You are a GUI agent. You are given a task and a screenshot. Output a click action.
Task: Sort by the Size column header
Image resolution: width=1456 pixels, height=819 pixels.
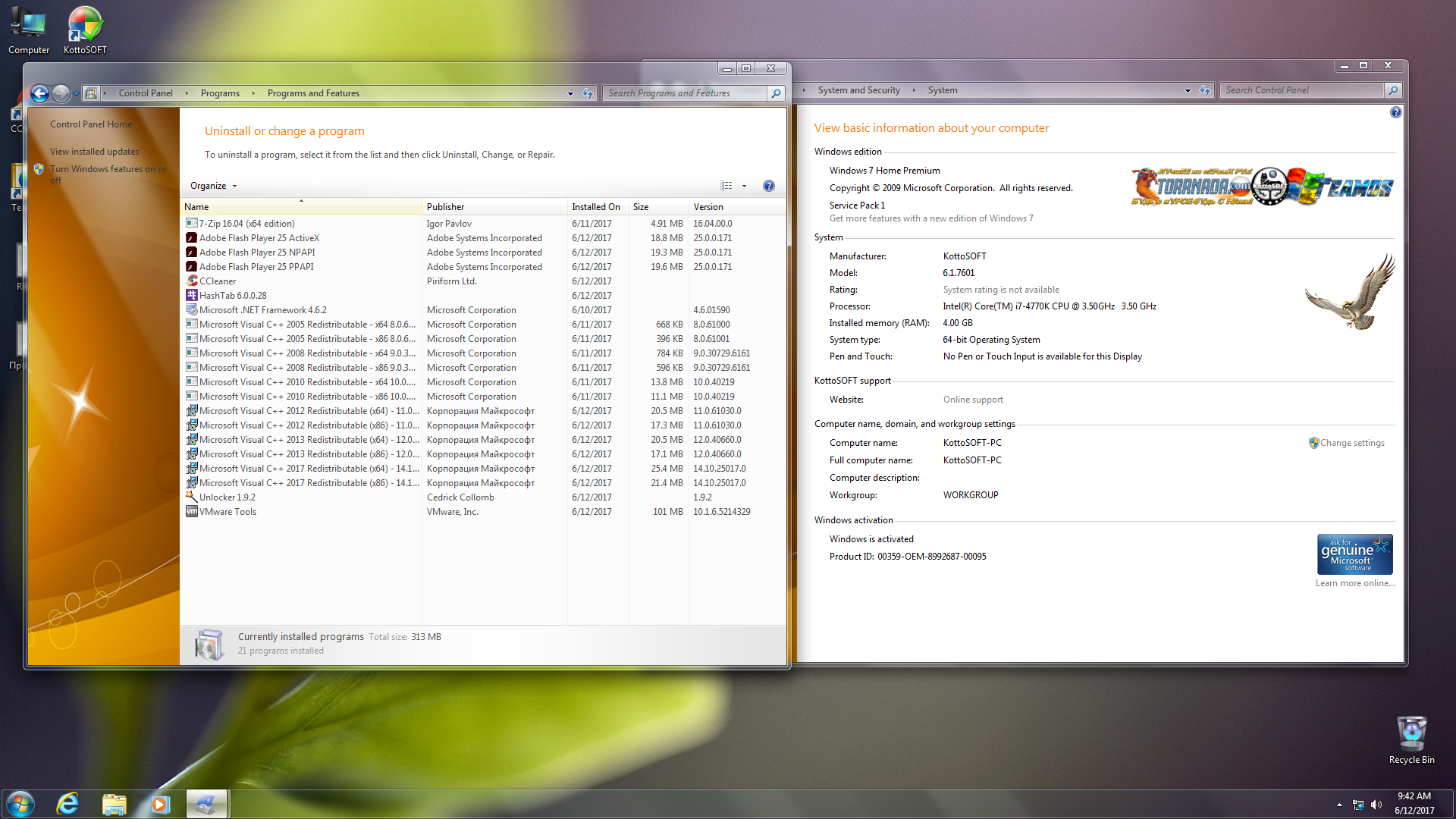(x=658, y=207)
